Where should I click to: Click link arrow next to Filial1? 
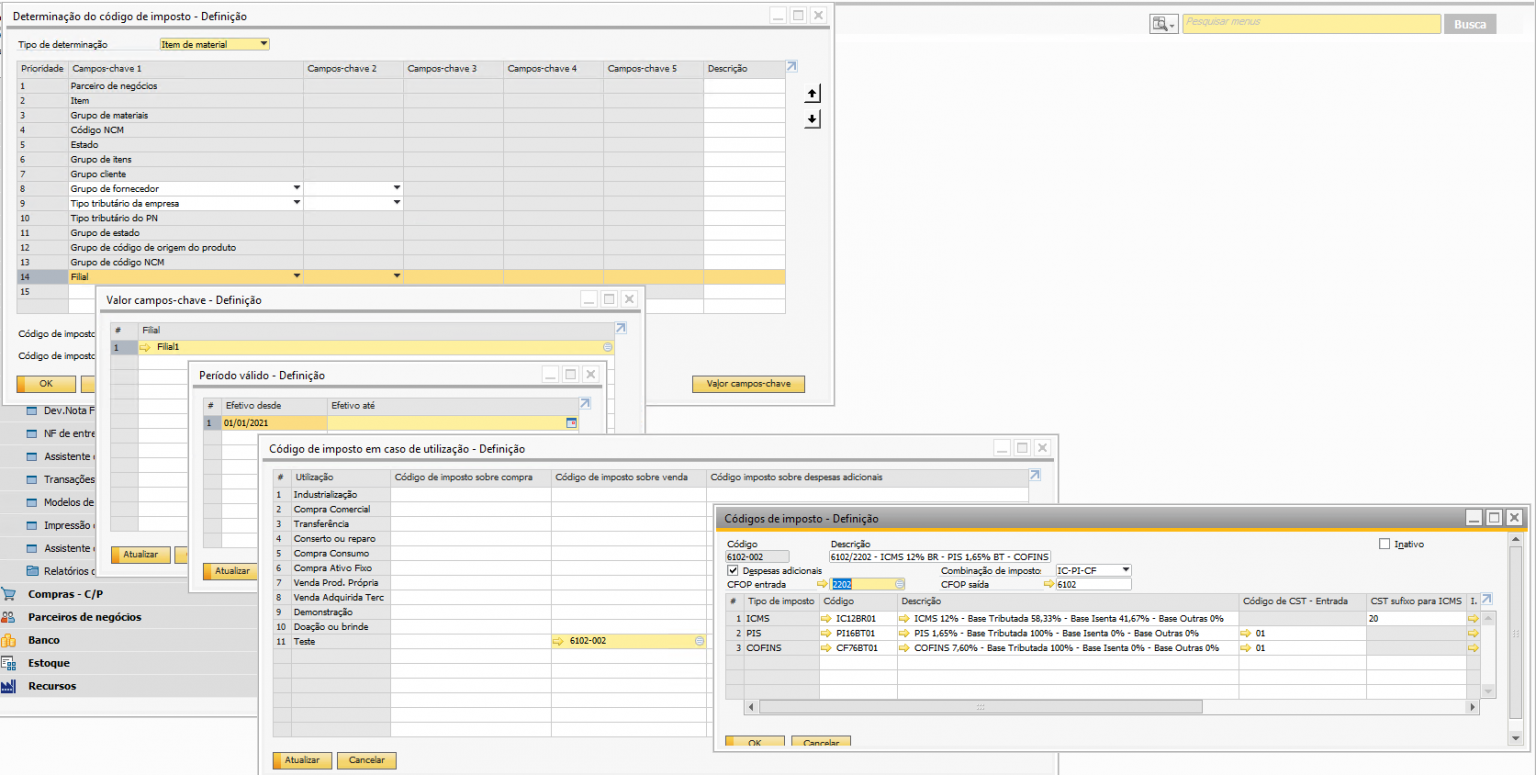tap(145, 347)
